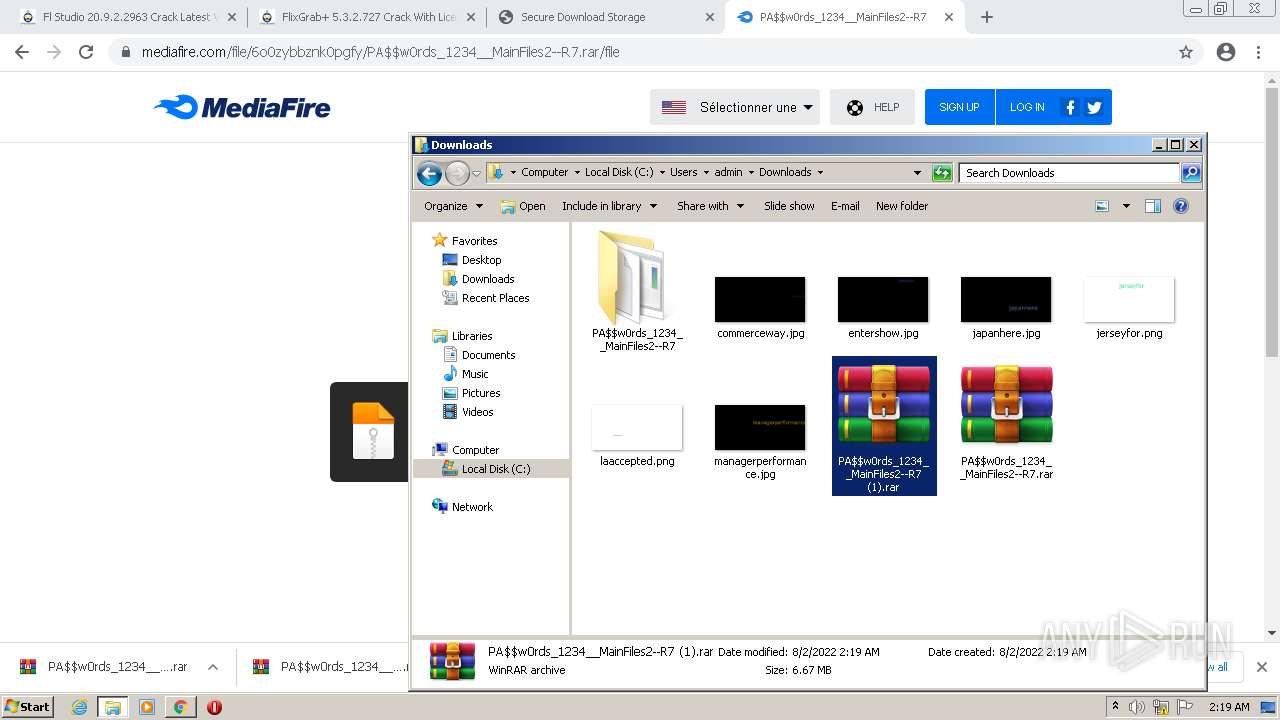The width and height of the screenshot is (1280, 720).
Task: Click the SIGN UP button
Action: pos(959,107)
